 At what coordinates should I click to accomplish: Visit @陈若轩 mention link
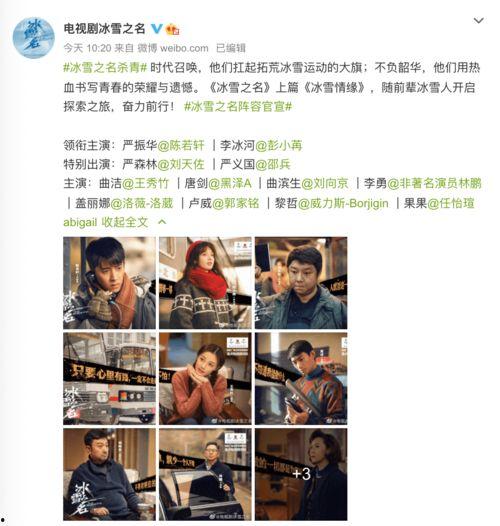tap(181, 145)
